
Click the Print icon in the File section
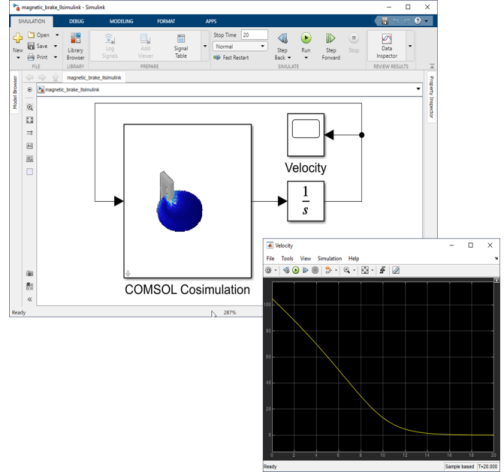click(31, 57)
